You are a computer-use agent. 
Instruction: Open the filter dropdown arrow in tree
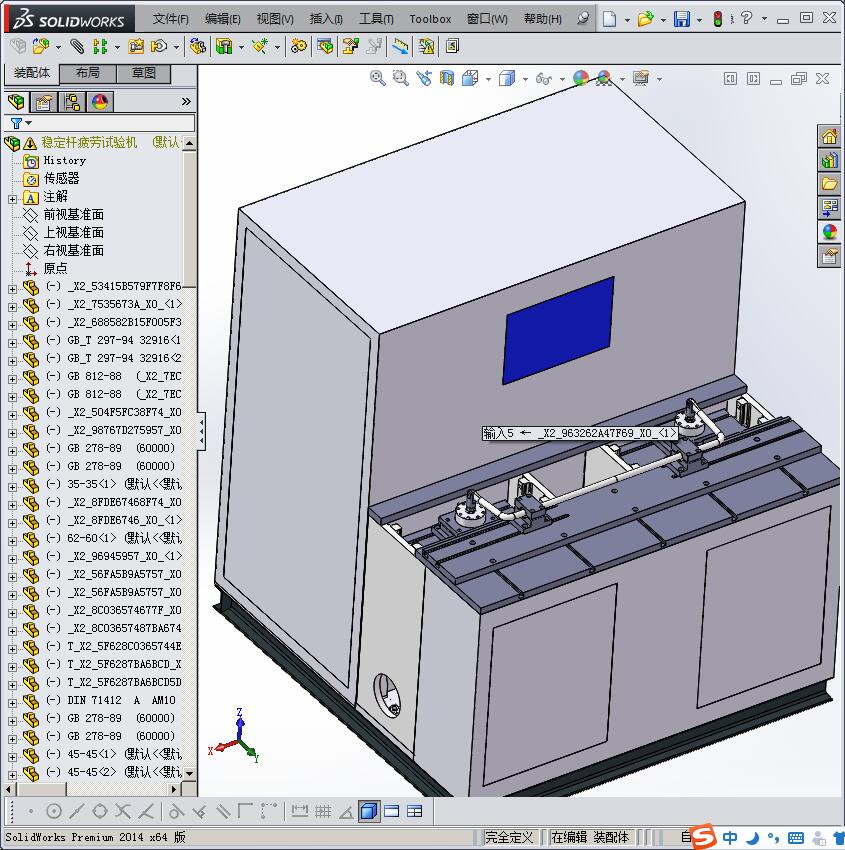point(29,123)
